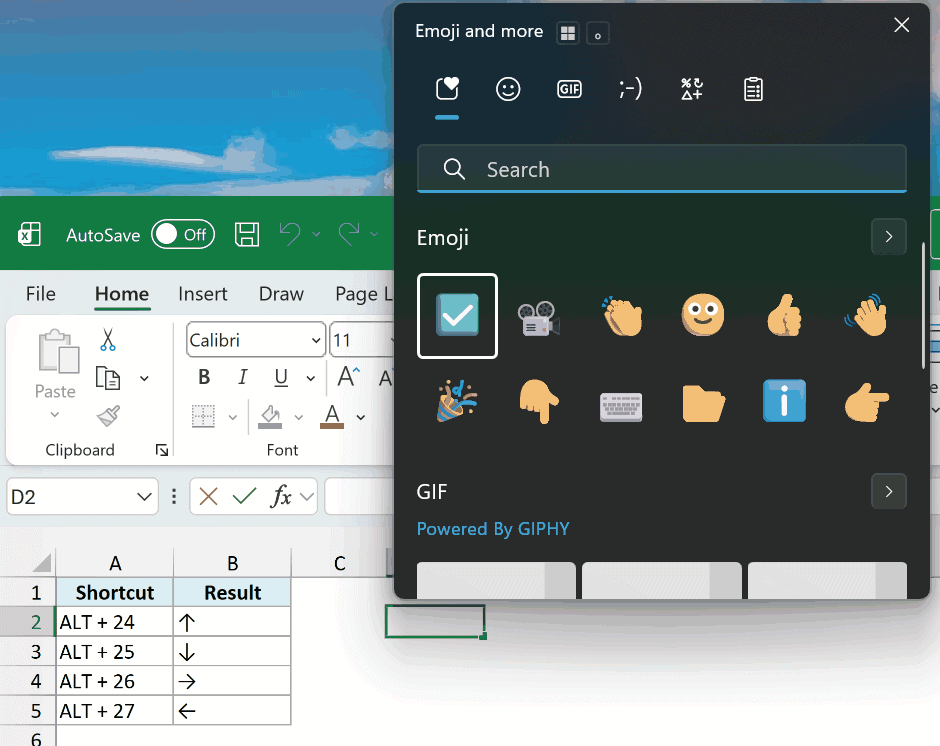
Task: Insert the finger pointing right emoji
Action: 866,403
